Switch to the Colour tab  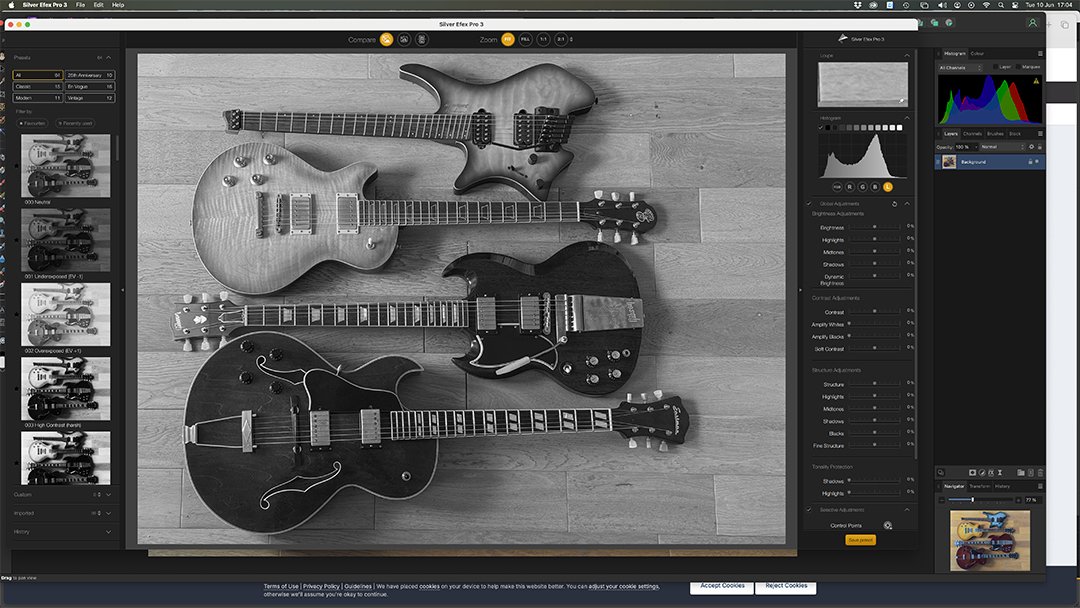coord(977,54)
